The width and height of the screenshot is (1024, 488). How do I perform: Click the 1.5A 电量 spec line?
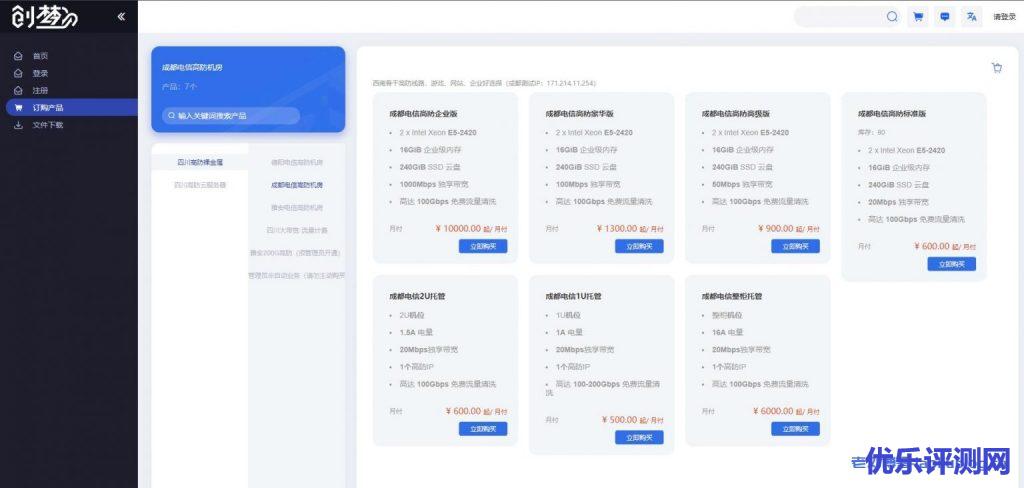click(x=416, y=333)
